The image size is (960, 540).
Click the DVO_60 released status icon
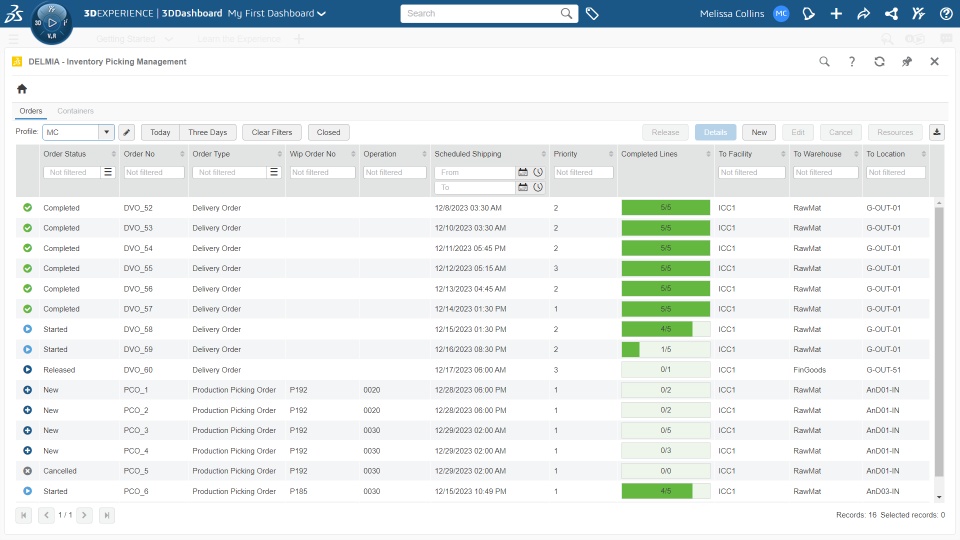(x=28, y=370)
